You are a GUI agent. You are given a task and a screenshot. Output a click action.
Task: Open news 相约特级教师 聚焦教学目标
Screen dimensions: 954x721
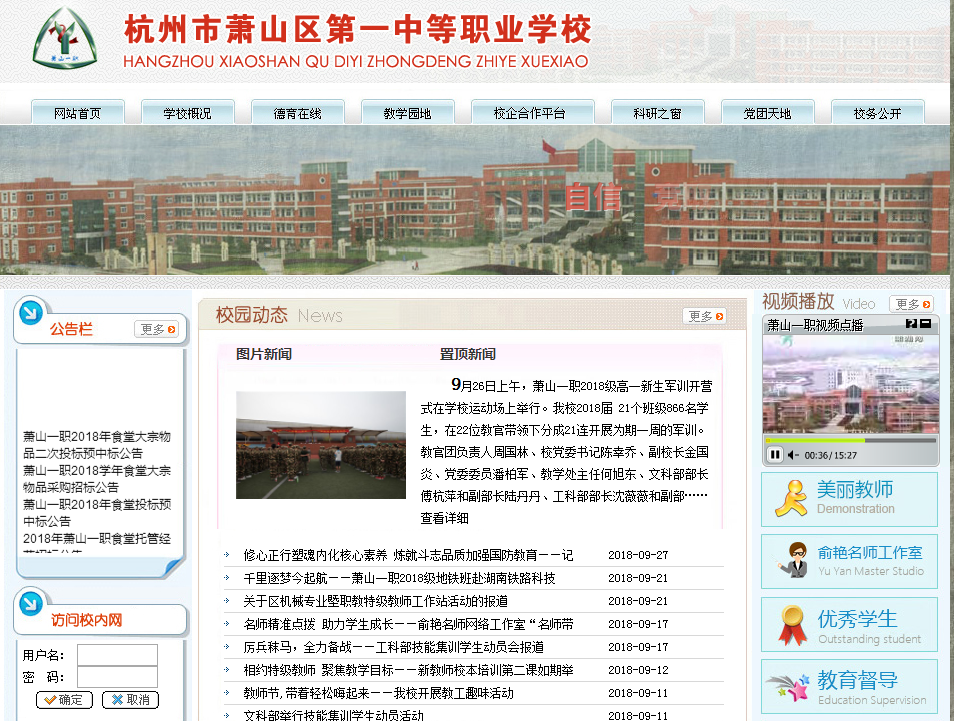[408, 670]
